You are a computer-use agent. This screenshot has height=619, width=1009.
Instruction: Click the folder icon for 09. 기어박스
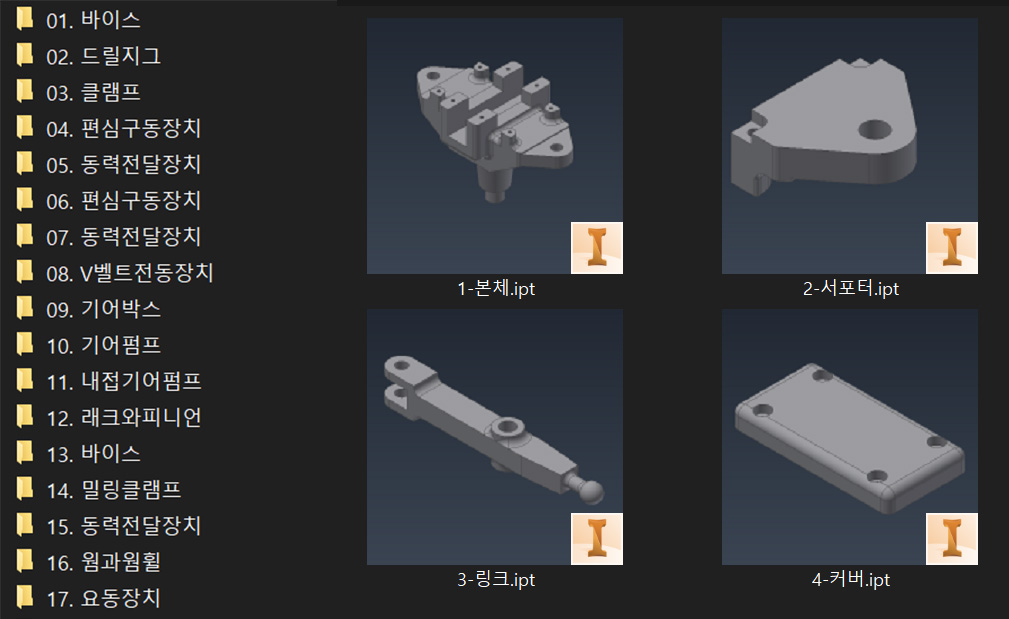click(24, 308)
